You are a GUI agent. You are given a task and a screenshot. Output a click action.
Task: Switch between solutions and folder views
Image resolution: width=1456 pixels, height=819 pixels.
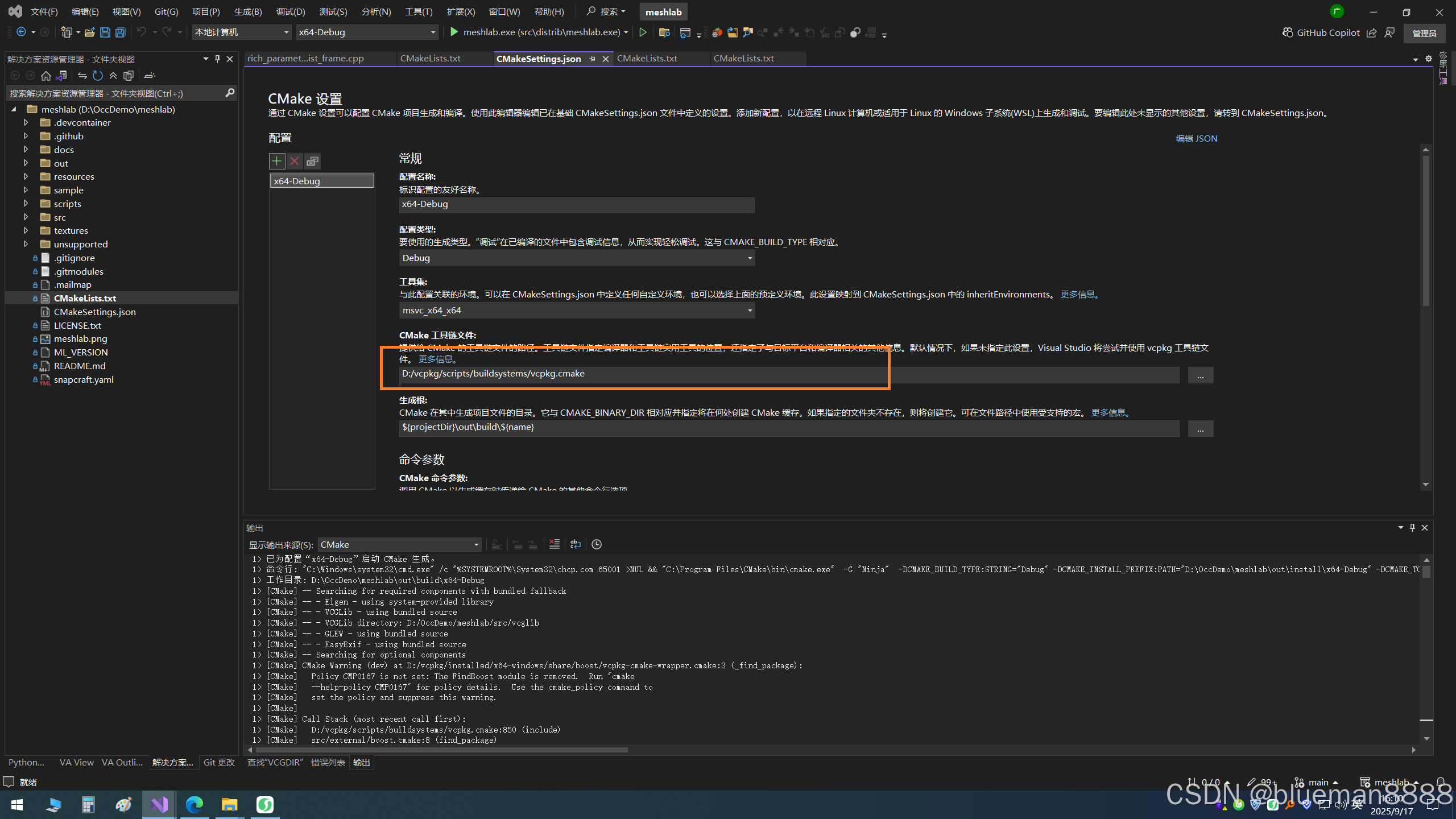coord(61,76)
